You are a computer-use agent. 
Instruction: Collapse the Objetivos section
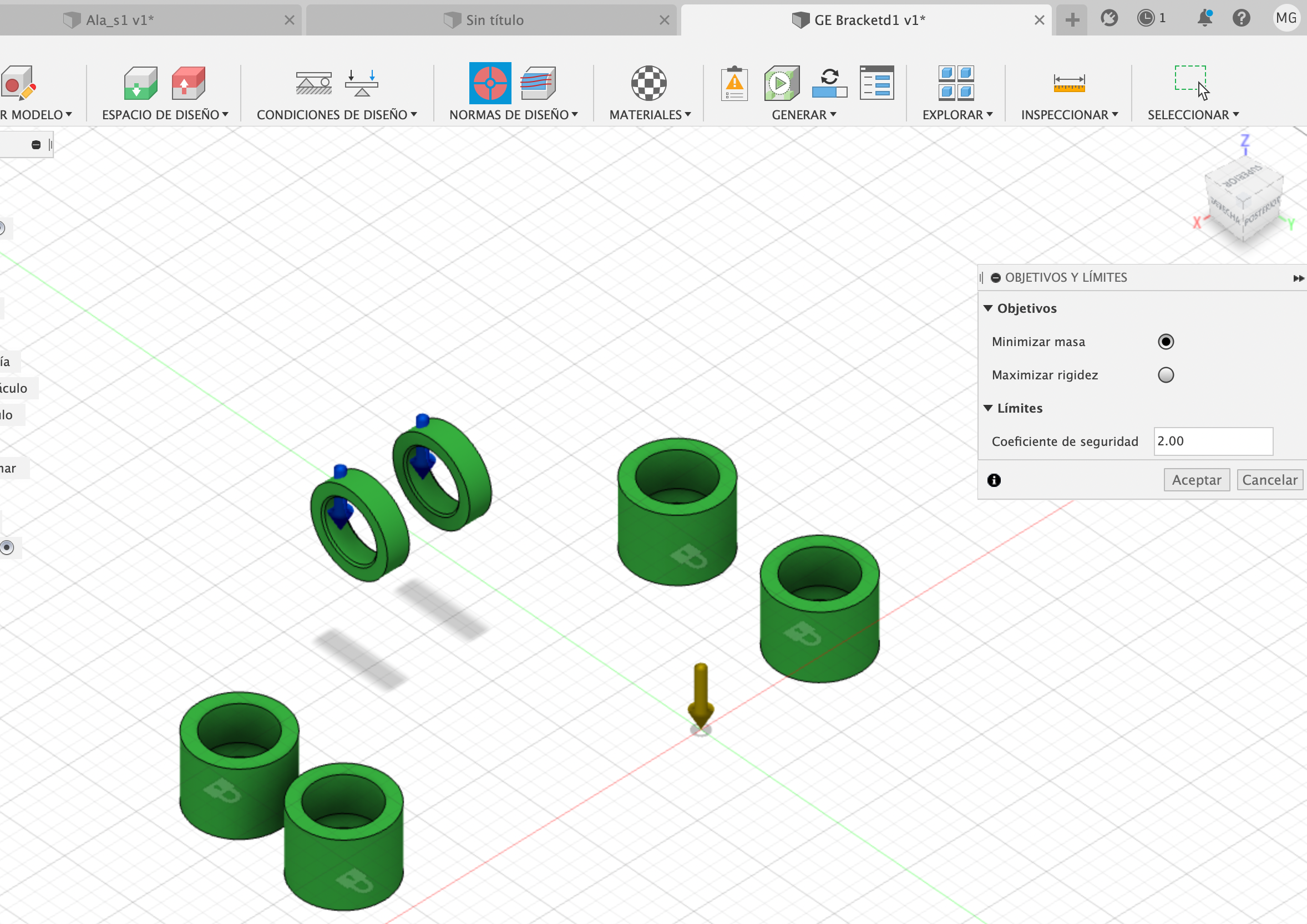point(988,308)
